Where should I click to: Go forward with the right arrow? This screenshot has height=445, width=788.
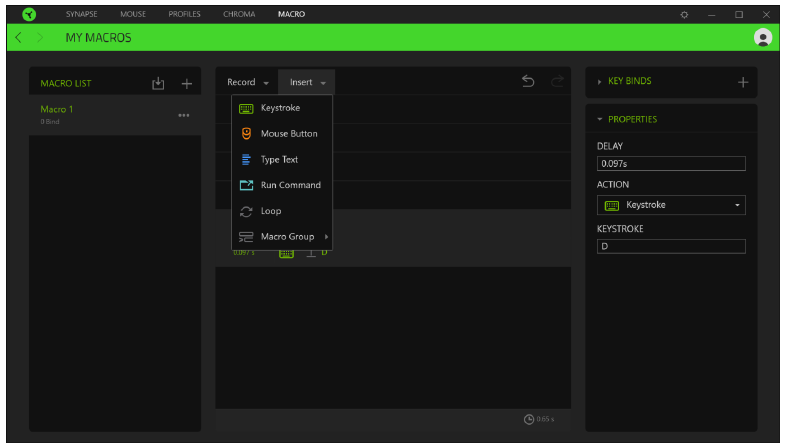coord(40,38)
